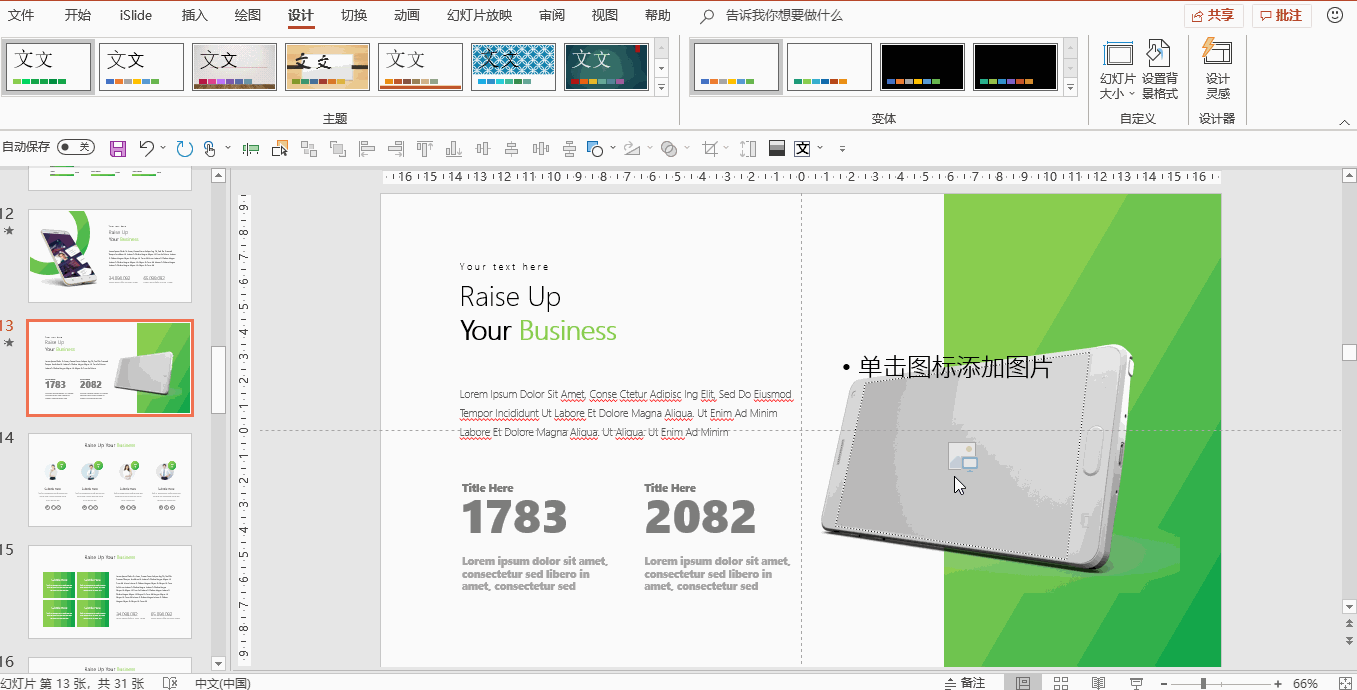This screenshot has height=690, width=1357.
Task: Toggle the Notes (备注) pane
Action: (x=964, y=683)
